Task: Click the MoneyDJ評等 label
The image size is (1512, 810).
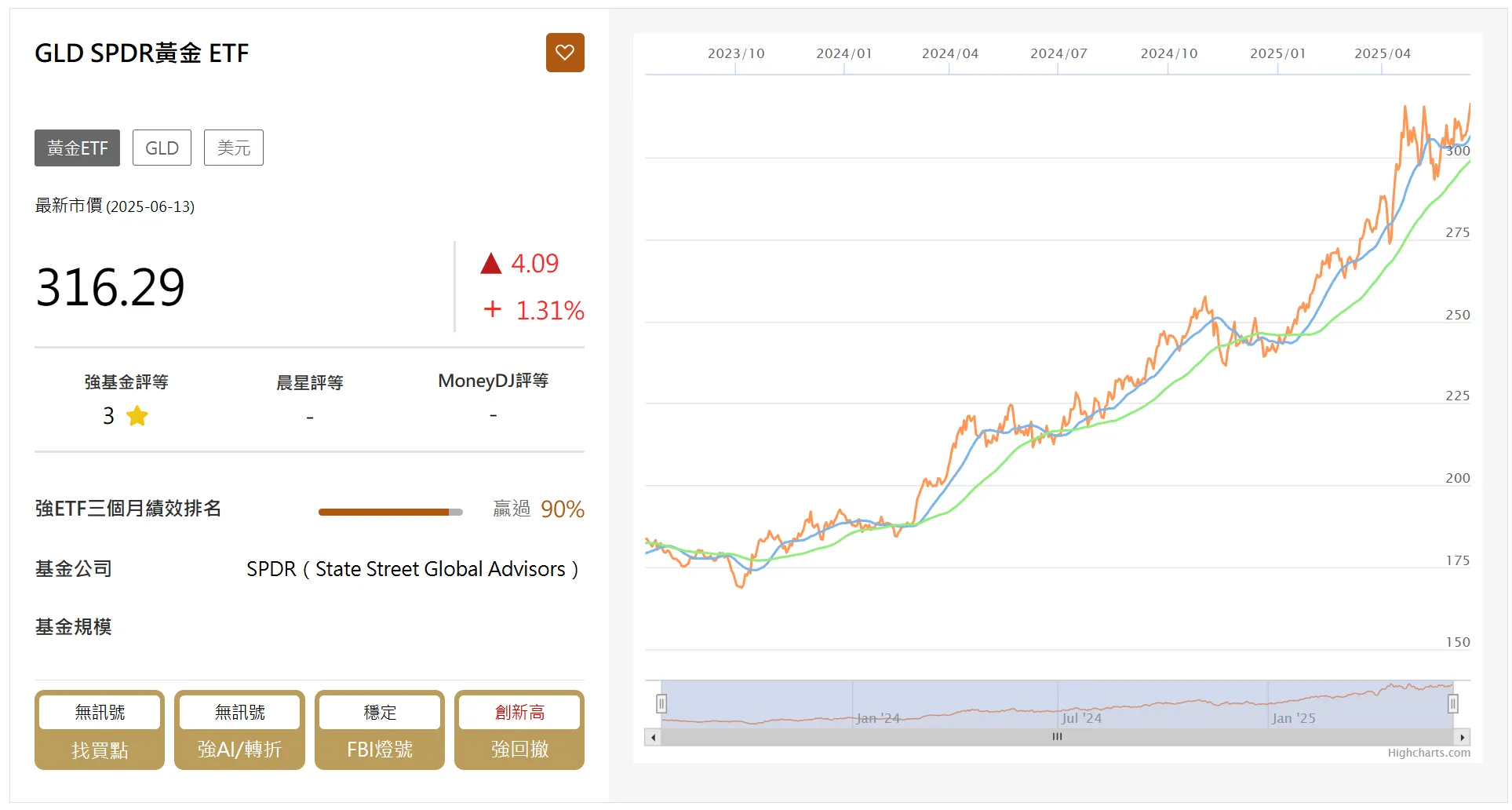Action: coord(493,381)
